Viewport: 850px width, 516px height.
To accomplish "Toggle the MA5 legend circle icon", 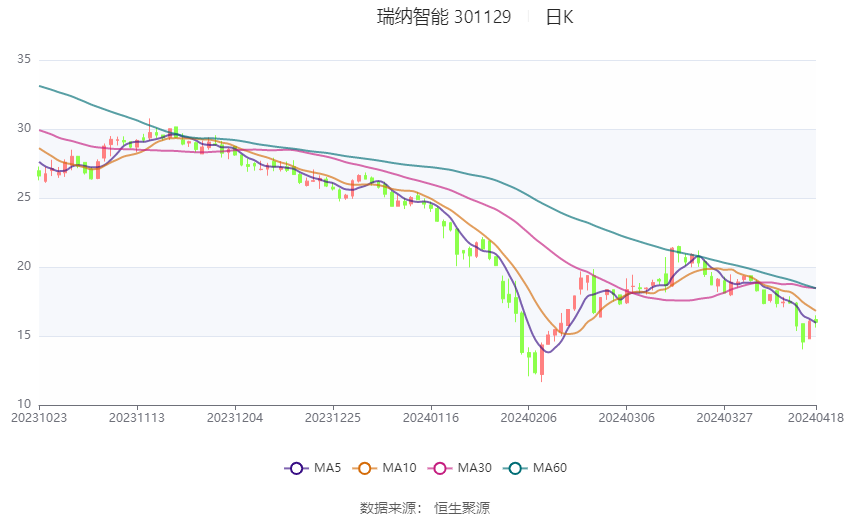I will (296, 468).
